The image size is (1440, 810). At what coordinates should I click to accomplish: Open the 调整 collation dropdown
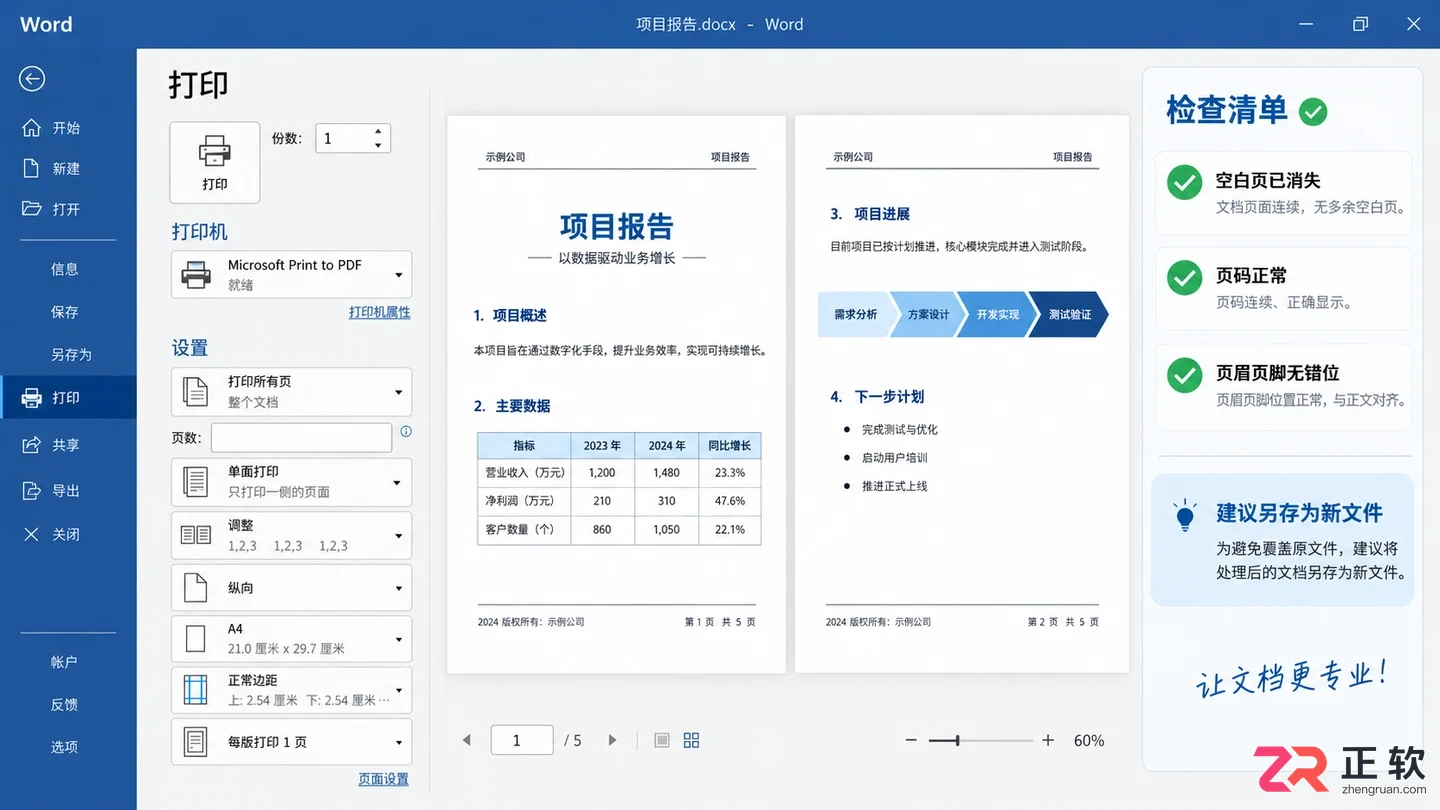click(292, 535)
